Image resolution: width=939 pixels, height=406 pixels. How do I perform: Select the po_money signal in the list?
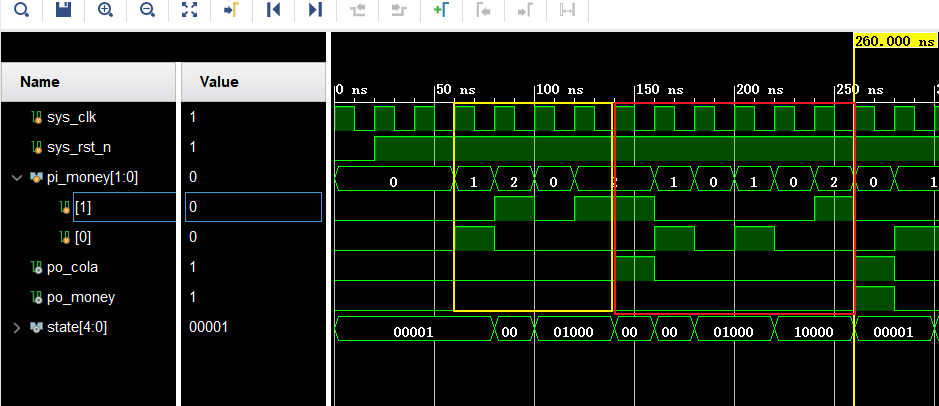pyautogui.click(x=80, y=297)
